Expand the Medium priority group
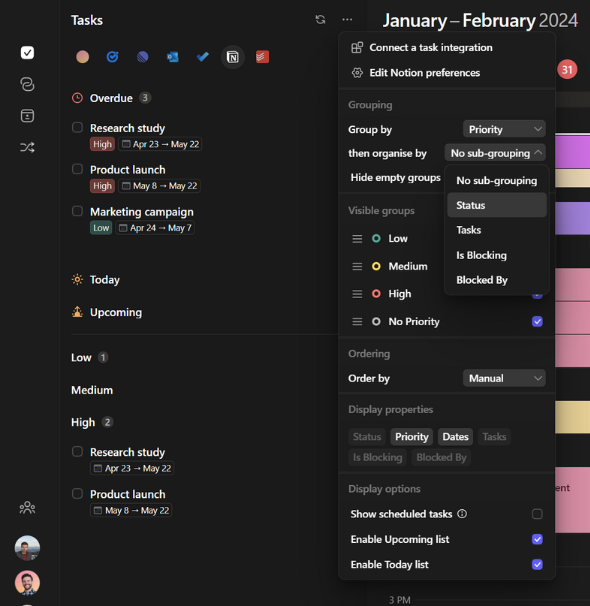590x606 pixels. (92, 390)
